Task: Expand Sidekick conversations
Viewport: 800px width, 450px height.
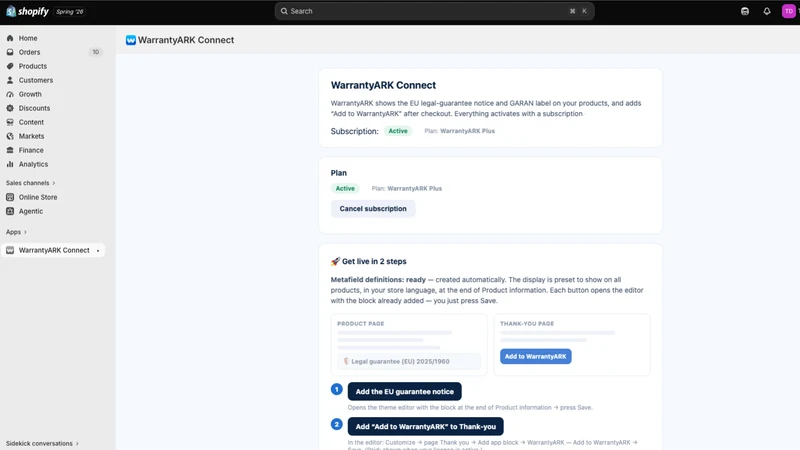Action: [x=42, y=443]
